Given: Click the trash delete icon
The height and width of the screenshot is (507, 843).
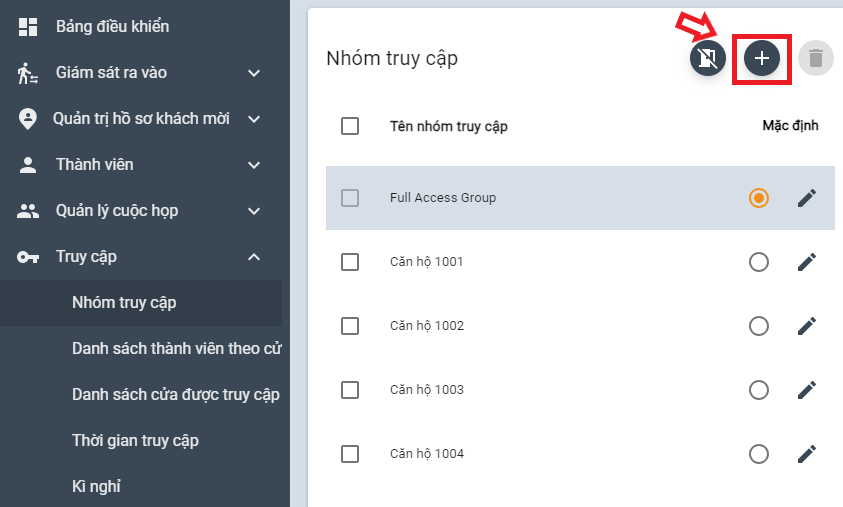Looking at the screenshot, I should coord(816,59).
